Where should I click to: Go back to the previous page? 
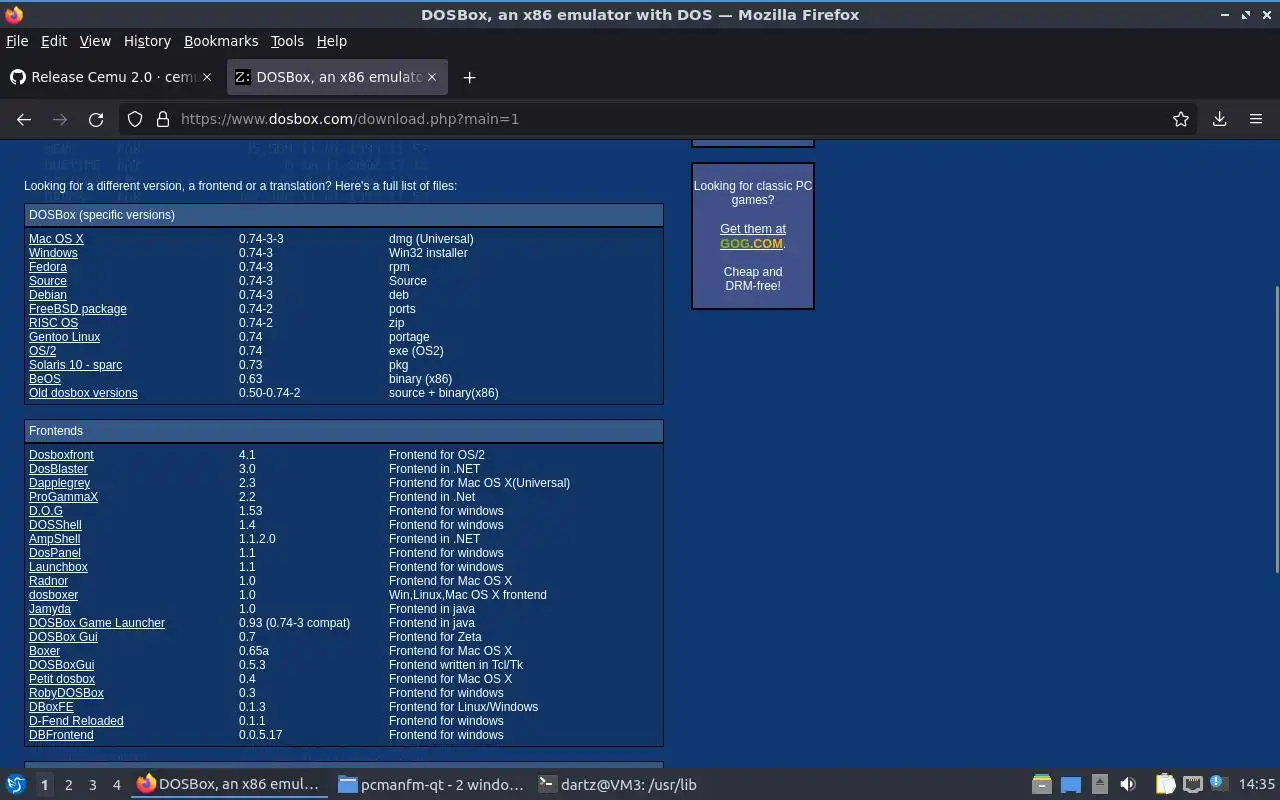pos(24,119)
